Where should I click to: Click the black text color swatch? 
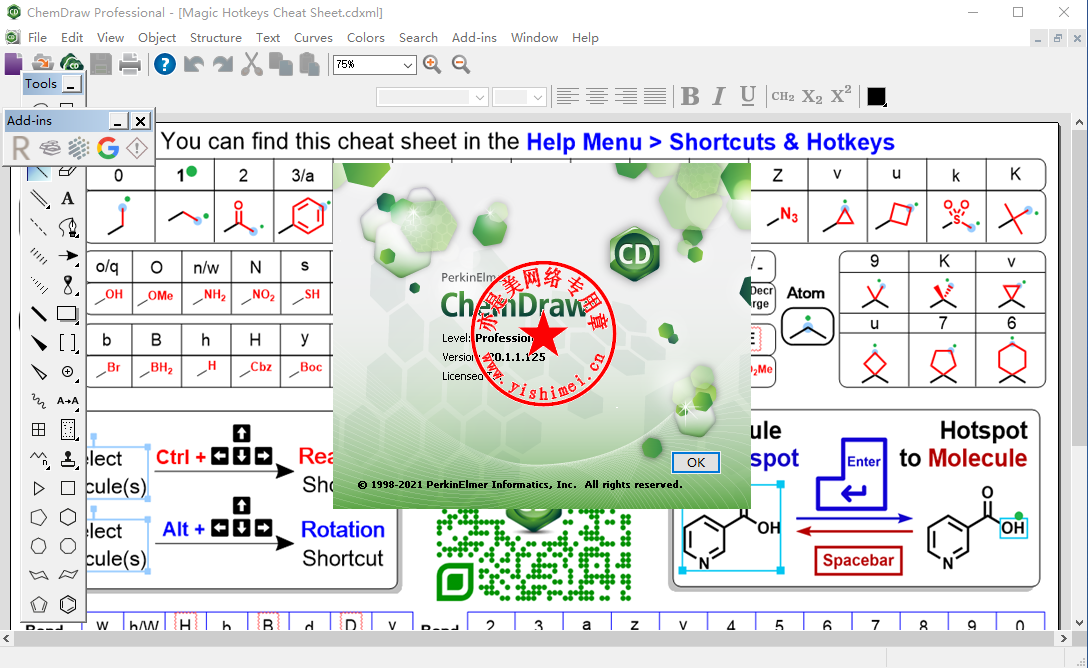(876, 96)
